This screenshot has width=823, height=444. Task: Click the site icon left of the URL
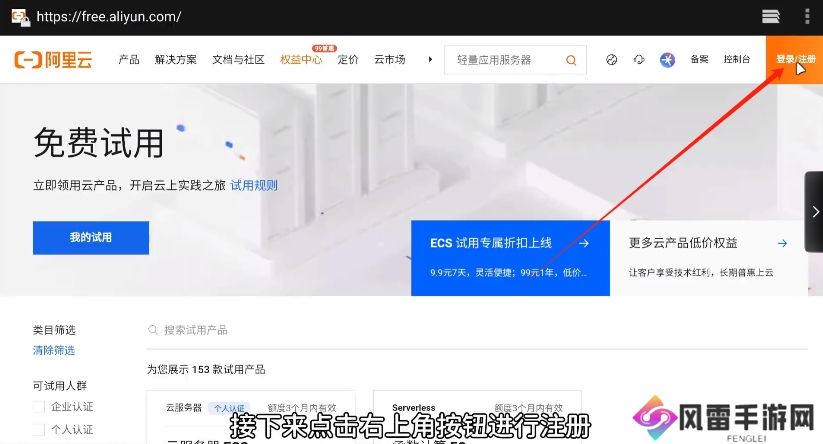tap(17, 16)
